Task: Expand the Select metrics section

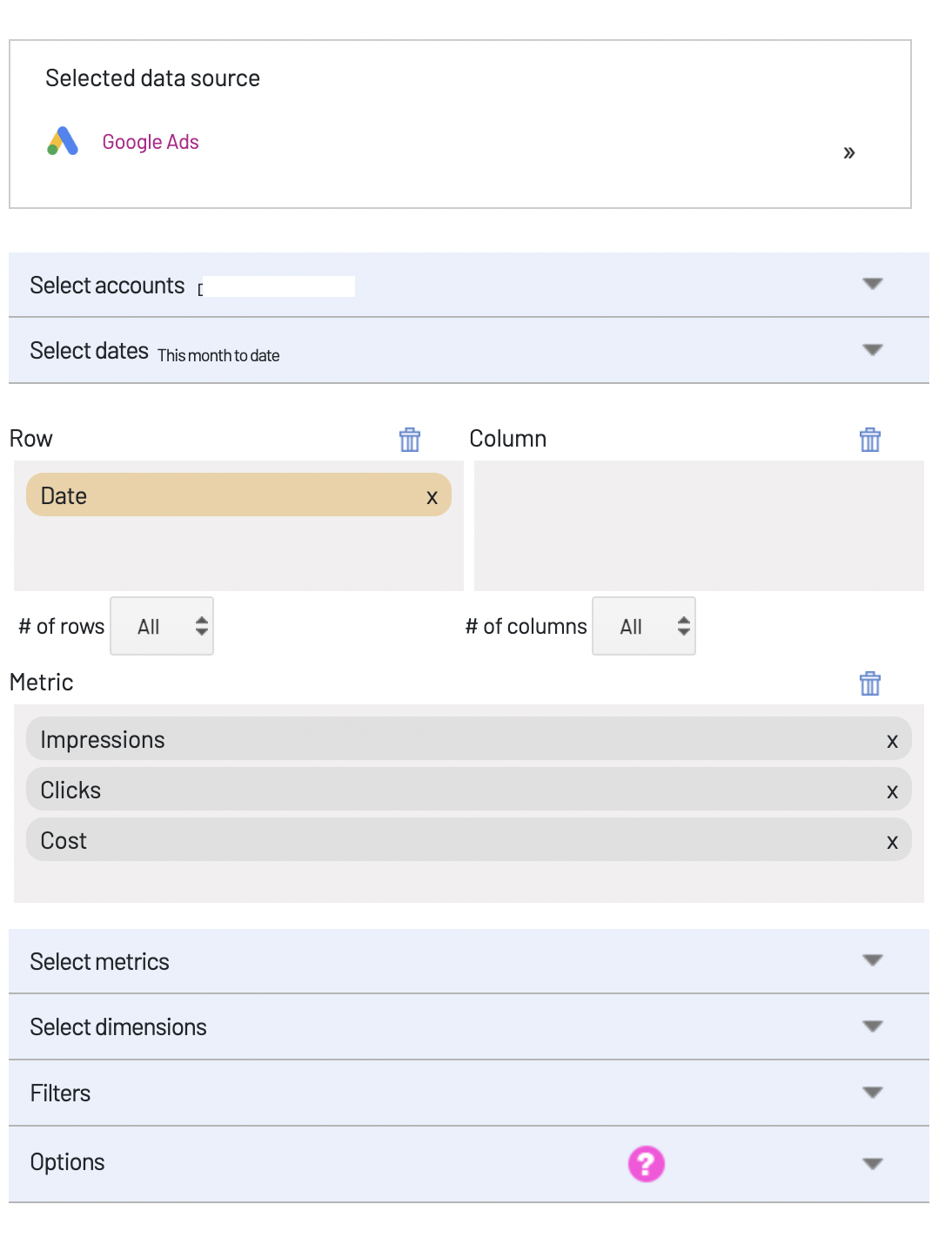Action: (873, 961)
